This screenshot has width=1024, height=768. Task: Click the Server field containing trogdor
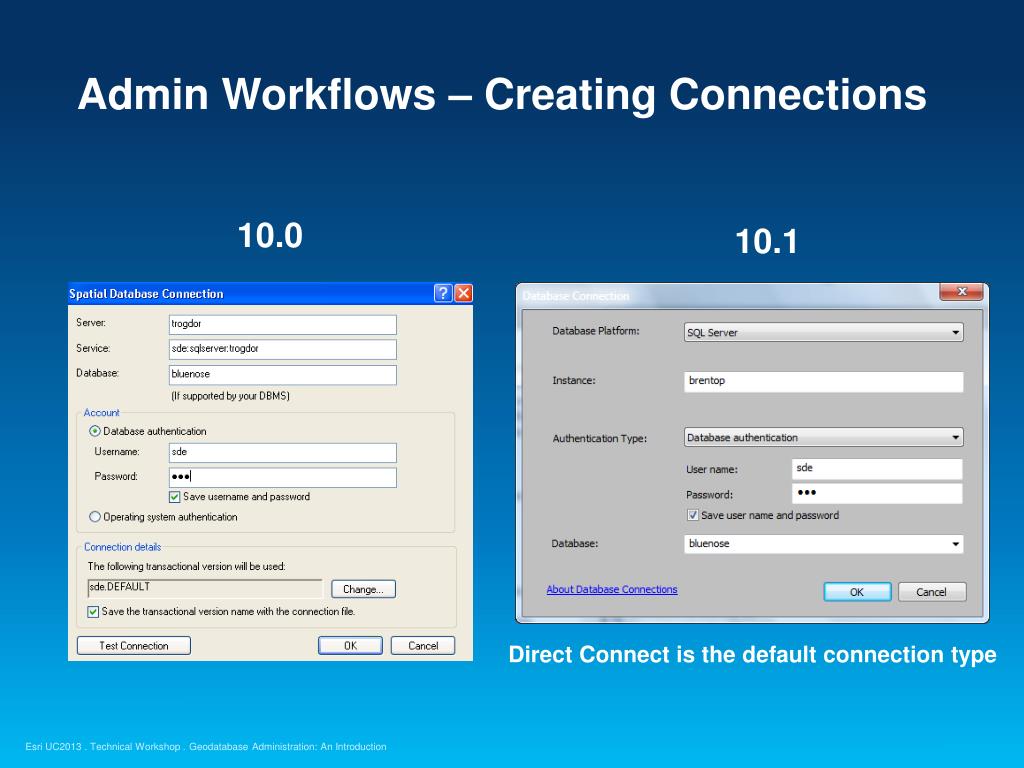(282, 325)
